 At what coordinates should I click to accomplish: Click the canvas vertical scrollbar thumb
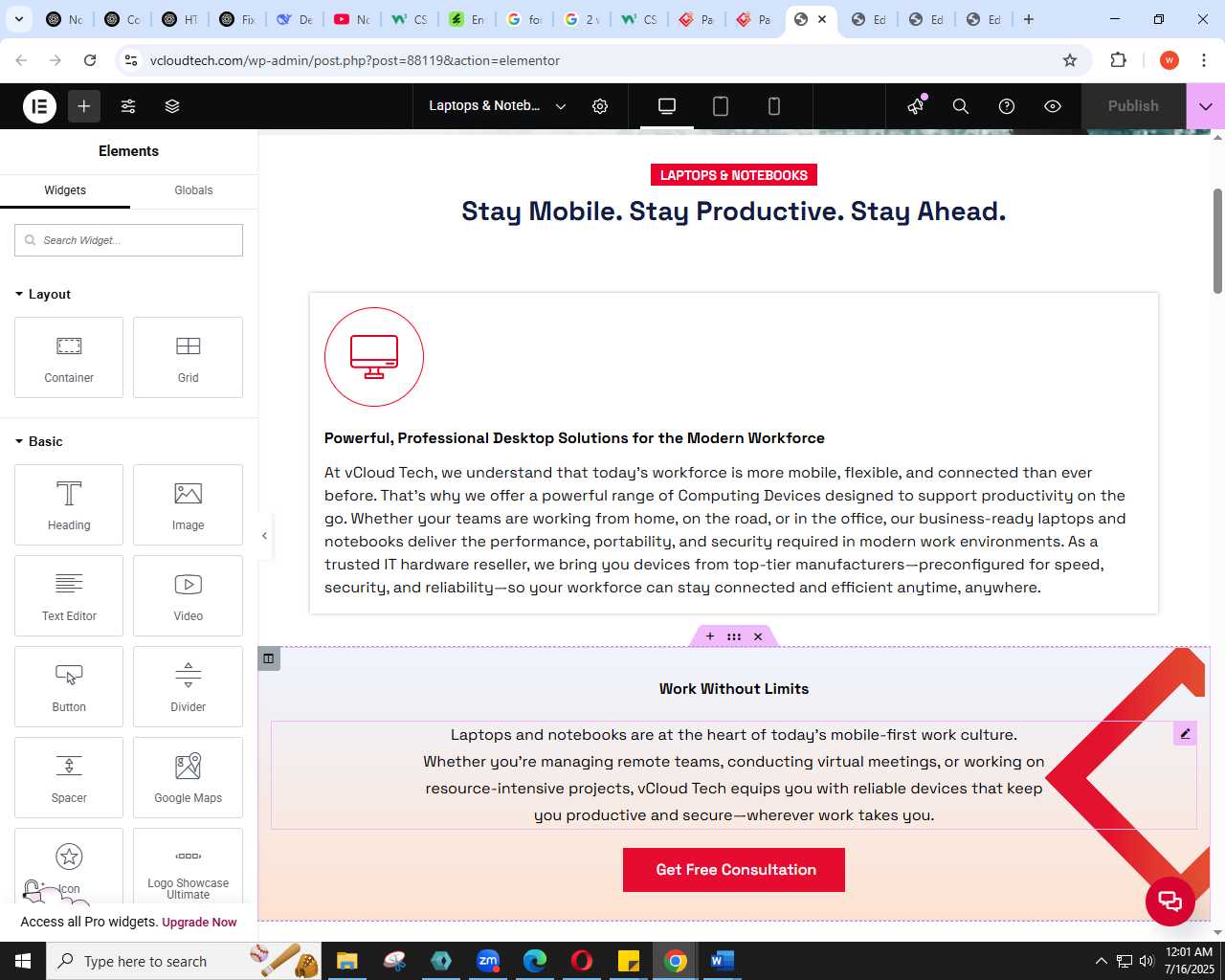[x=1217, y=241]
